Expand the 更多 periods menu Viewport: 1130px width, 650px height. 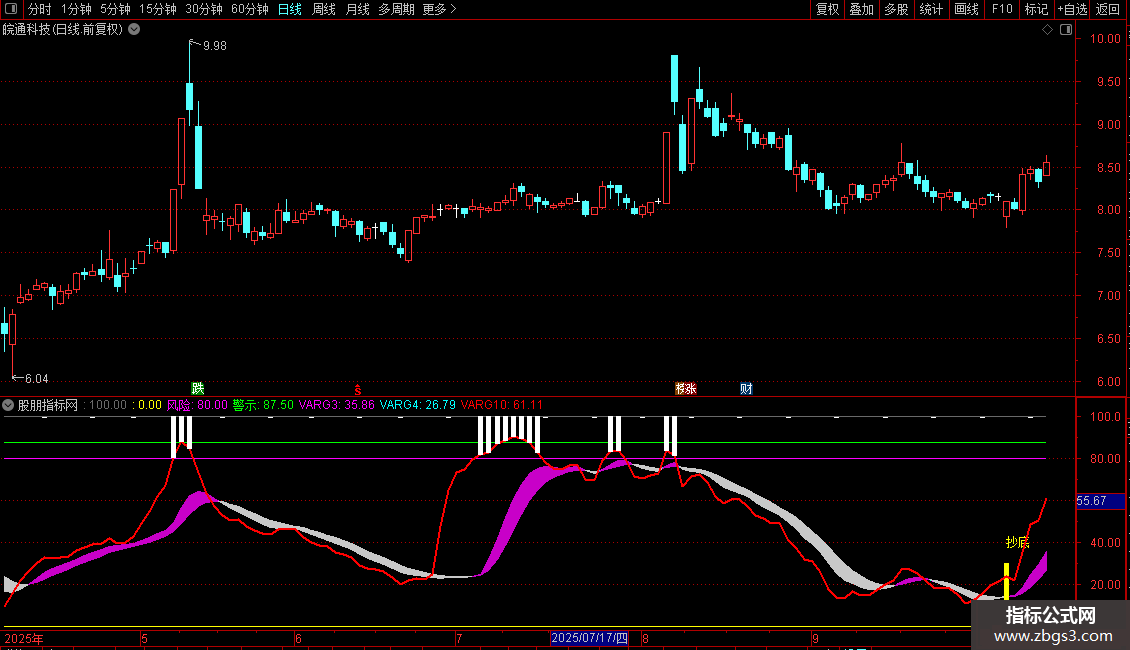[x=439, y=10]
